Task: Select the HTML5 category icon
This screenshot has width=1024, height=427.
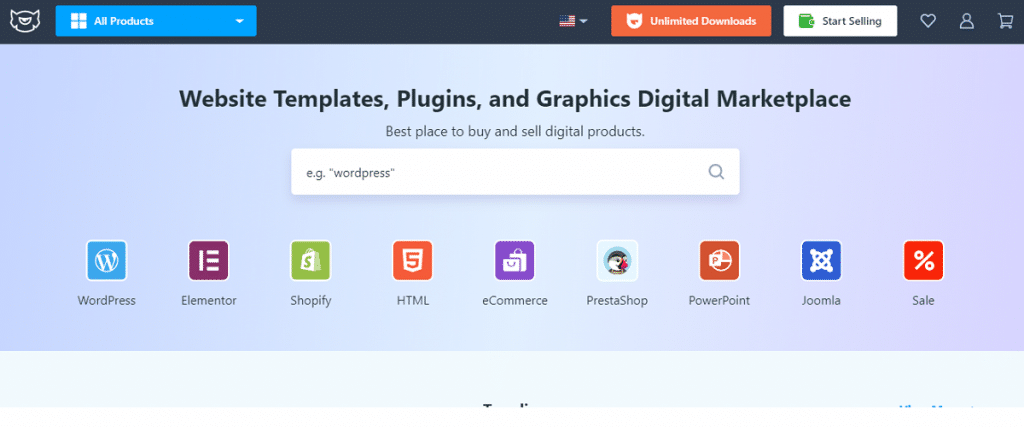Action: (413, 261)
